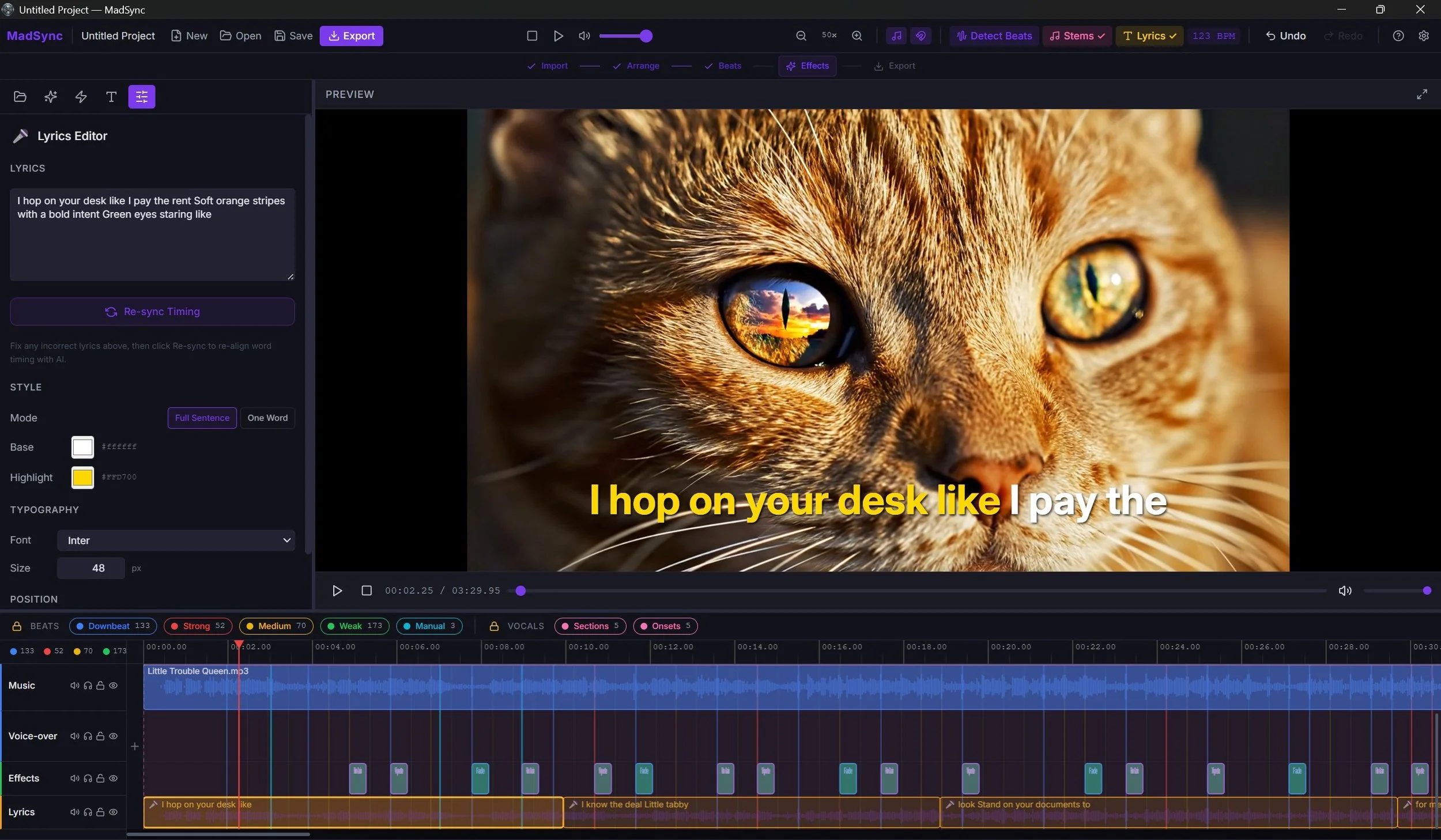Open application settings via the gear icon
This screenshot has height=840, width=1441.
pos(1423,35)
